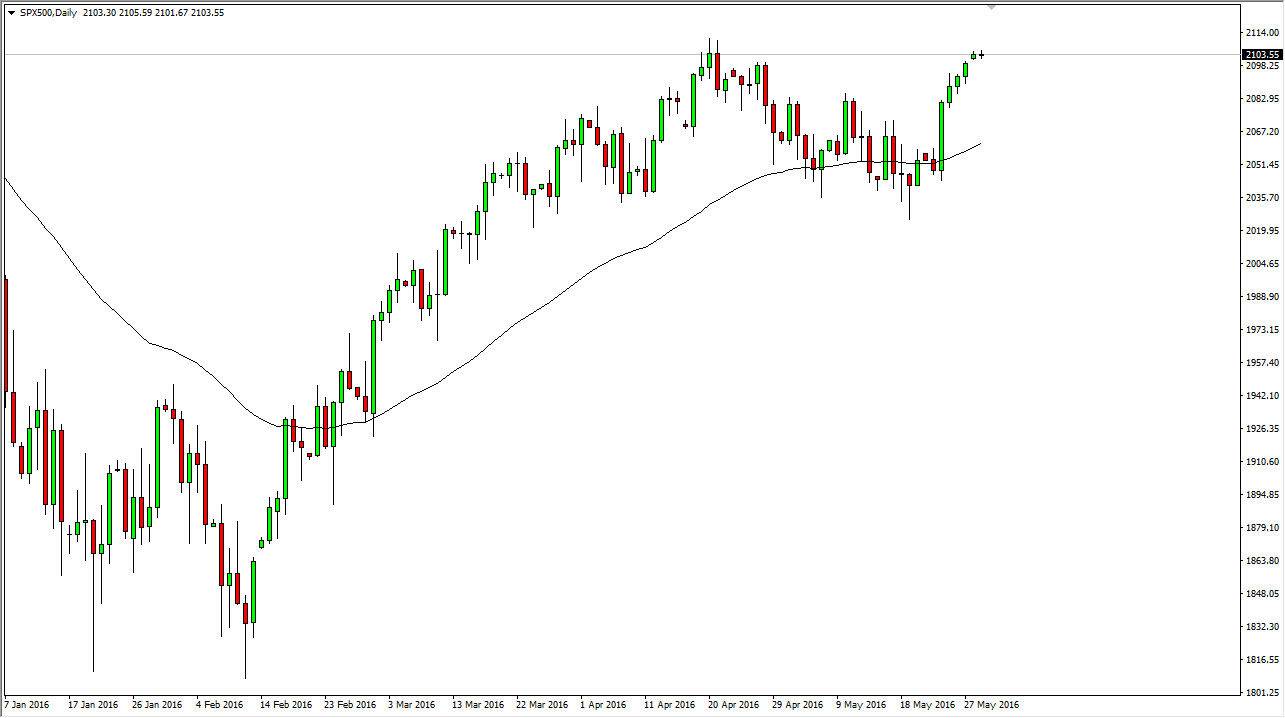Click the 1816.55 price axis label
The height and width of the screenshot is (718, 1285).
(1262, 660)
